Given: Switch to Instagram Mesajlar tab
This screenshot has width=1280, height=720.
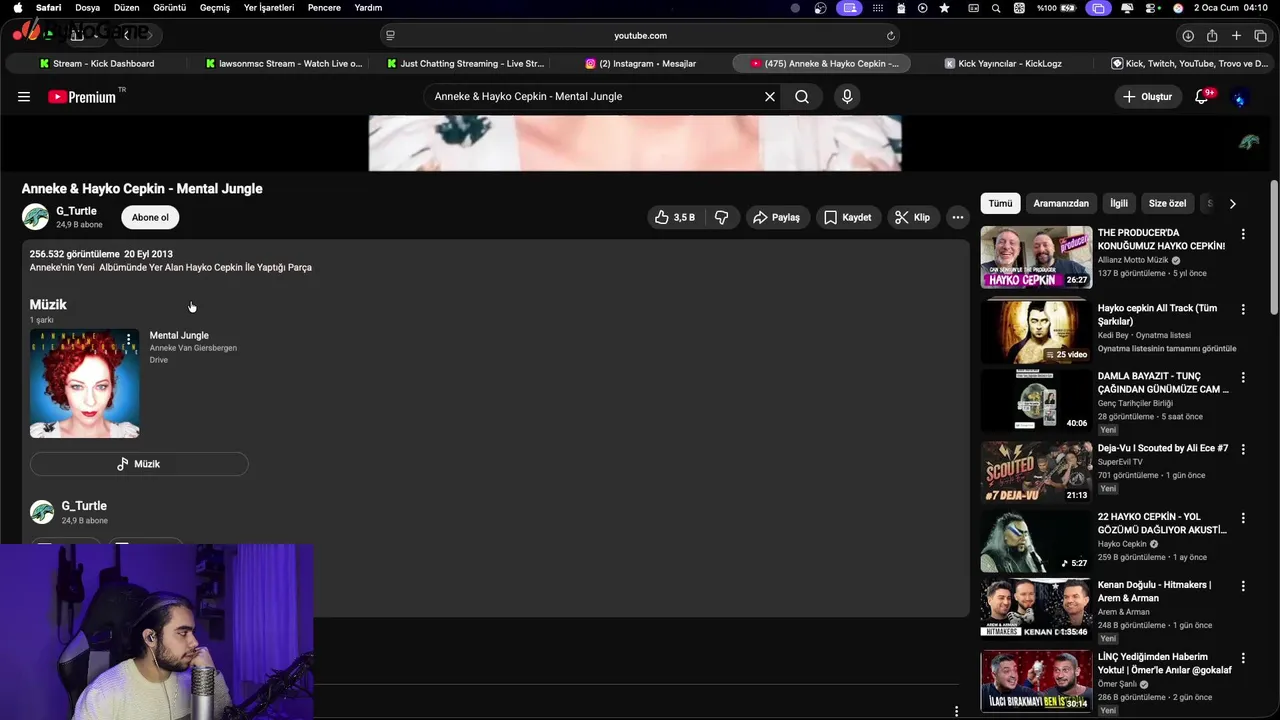Looking at the screenshot, I should (641, 63).
